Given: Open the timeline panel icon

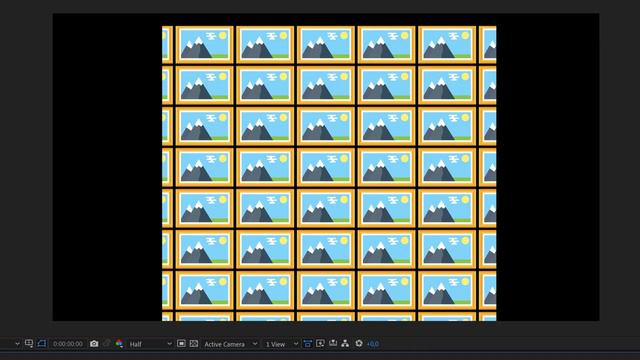Looking at the screenshot, I should pyautogui.click(x=333, y=344).
